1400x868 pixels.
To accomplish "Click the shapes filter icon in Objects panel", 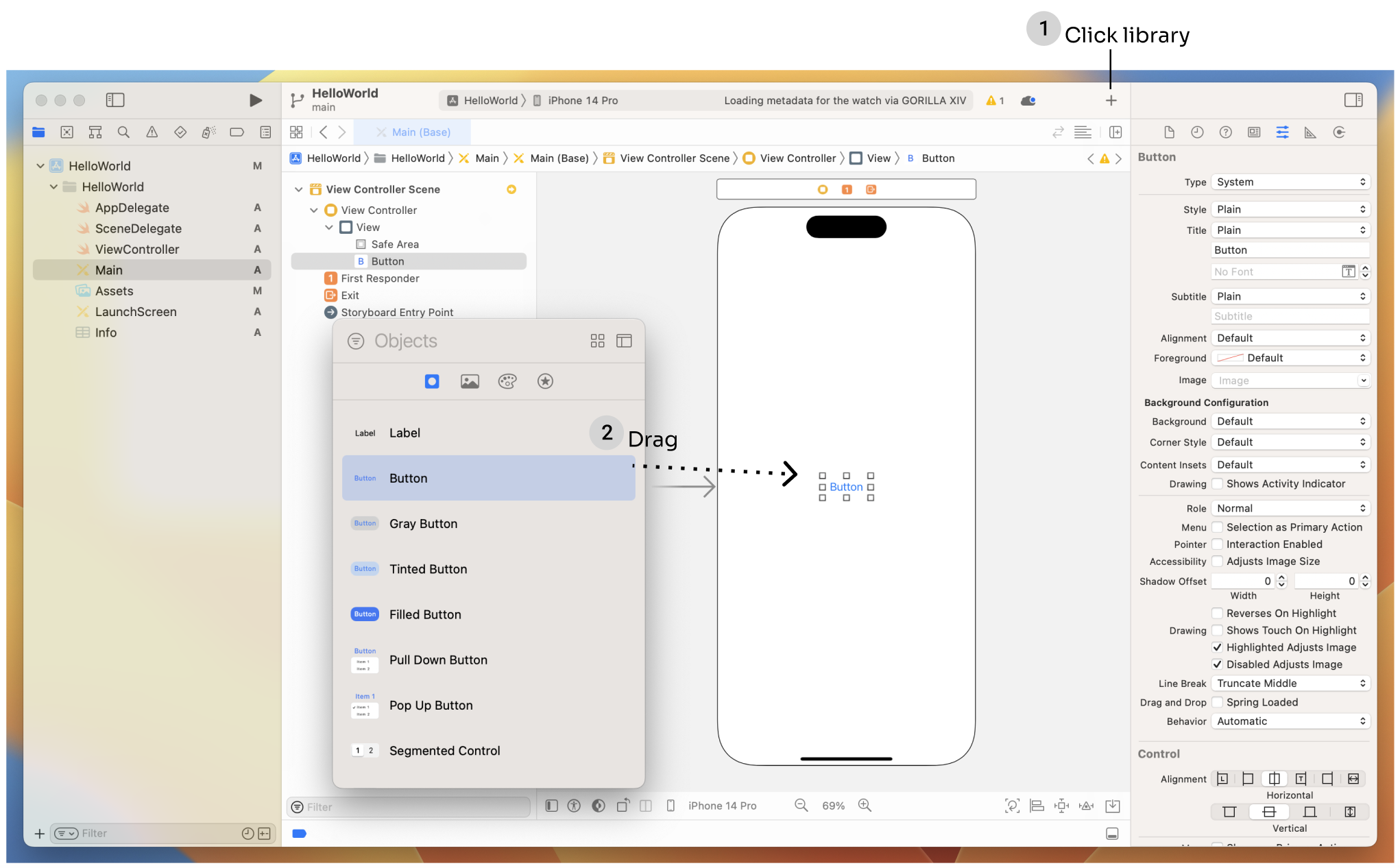I will tap(431, 381).
